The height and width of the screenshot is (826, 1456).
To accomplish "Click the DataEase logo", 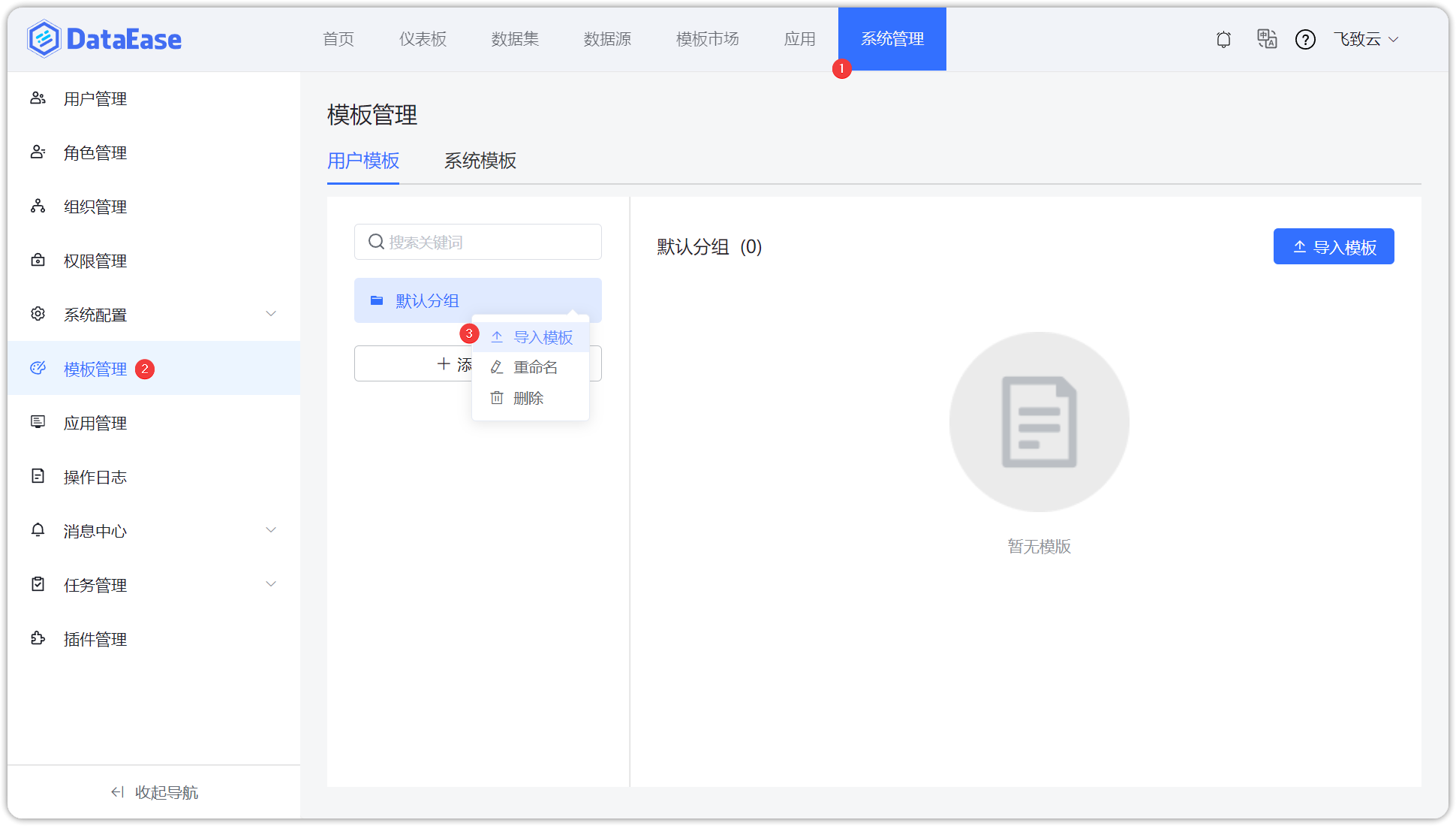I will click(x=104, y=39).
